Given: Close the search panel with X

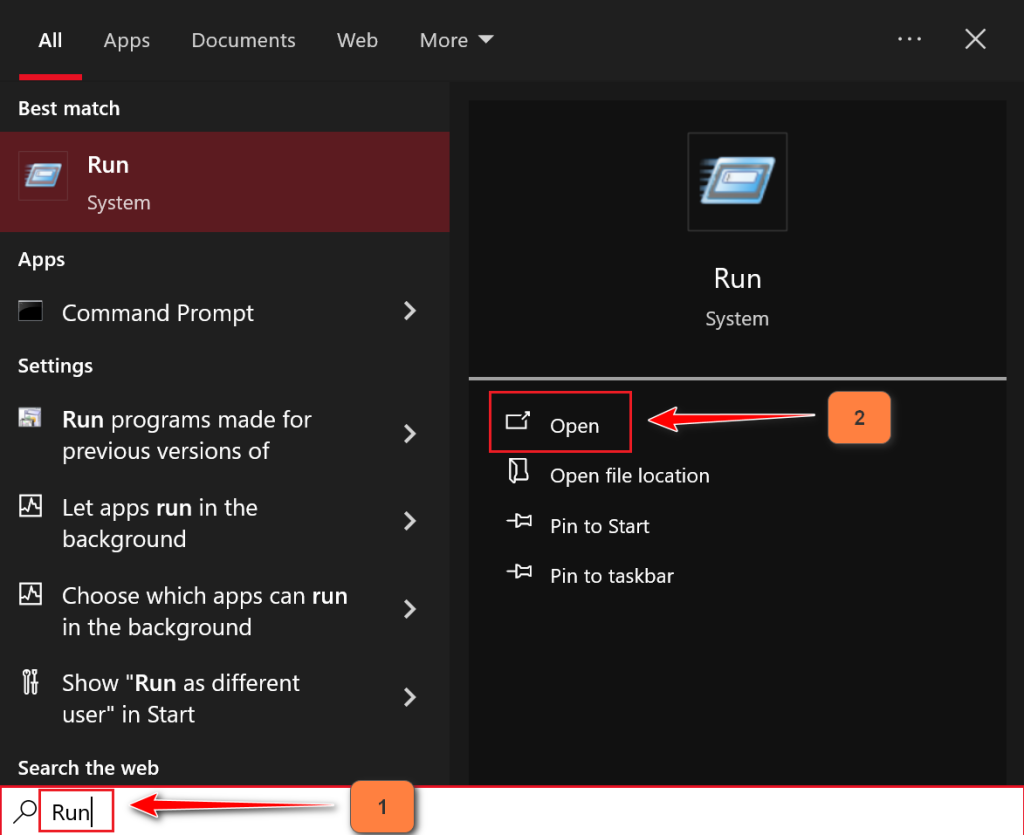Looking at the screenshot, I should [975, 39].
